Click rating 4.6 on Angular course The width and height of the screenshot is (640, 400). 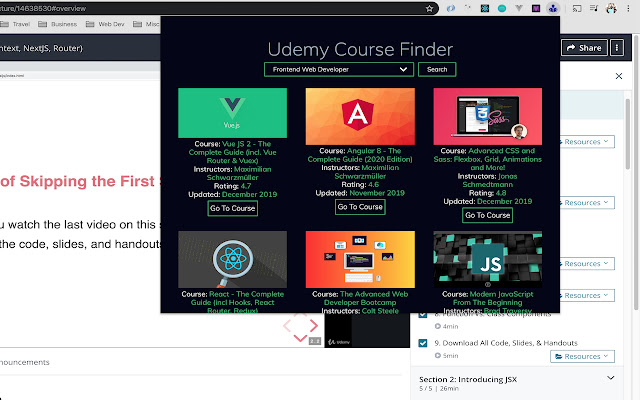click(373, 184)
